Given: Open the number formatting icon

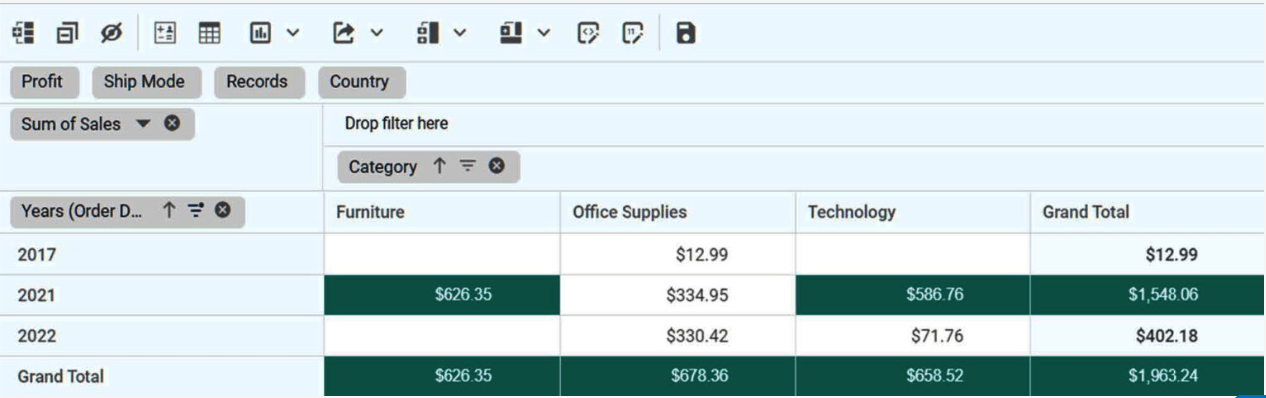Looking at the screenshot, I should [633, 33].
